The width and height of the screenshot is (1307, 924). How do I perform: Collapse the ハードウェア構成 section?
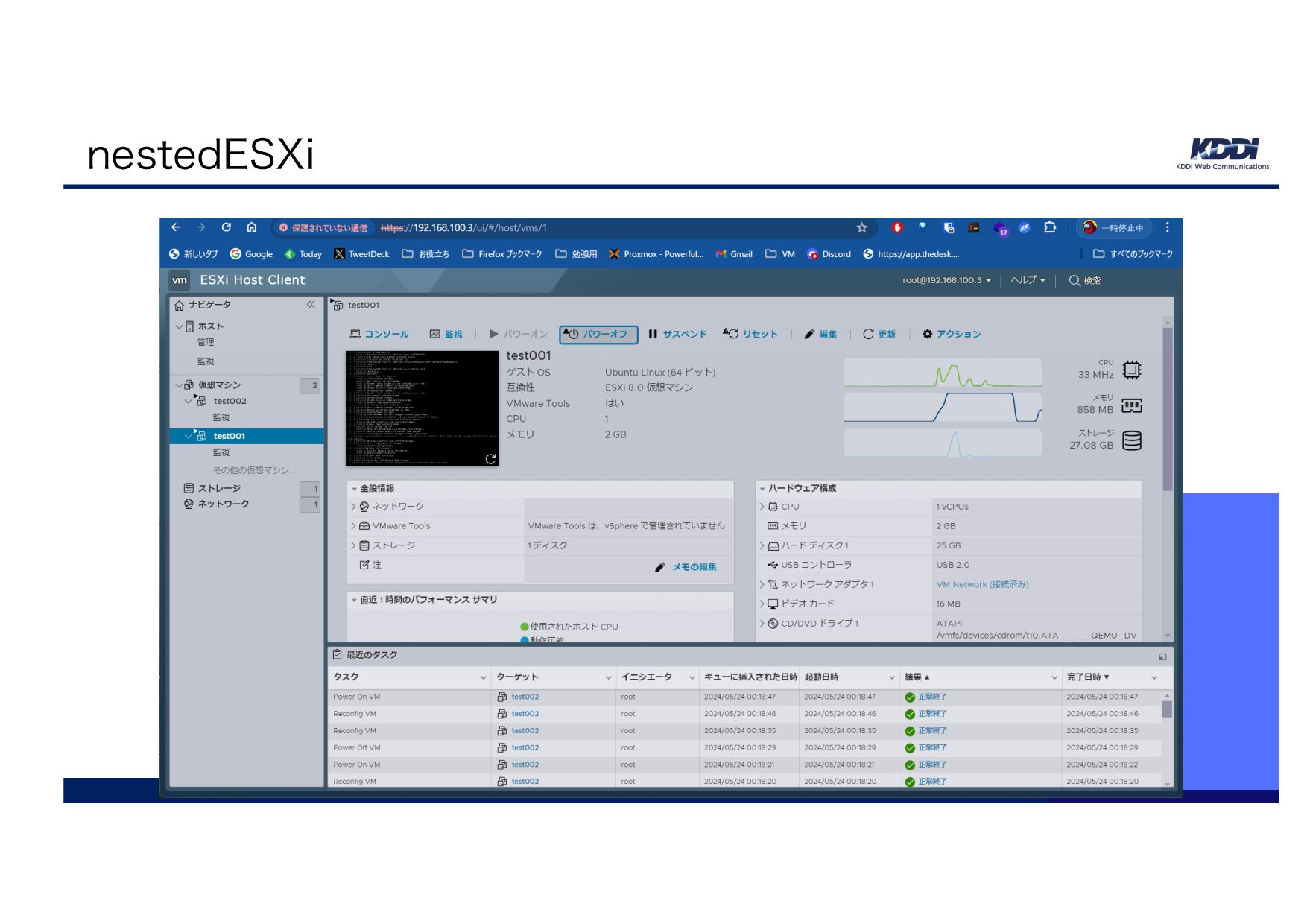[762, 489]
